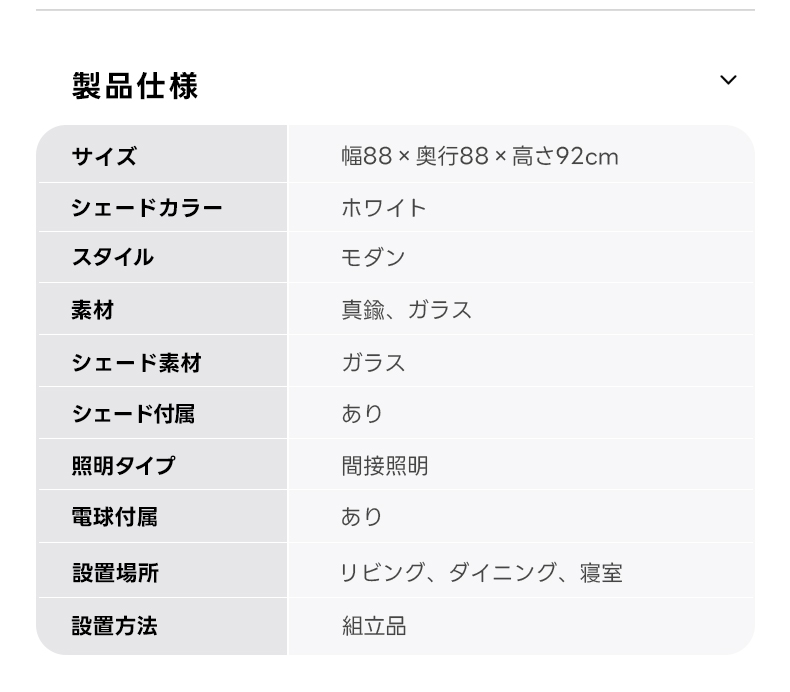Select the スタイル row label
790x692 pixels.
113,257
